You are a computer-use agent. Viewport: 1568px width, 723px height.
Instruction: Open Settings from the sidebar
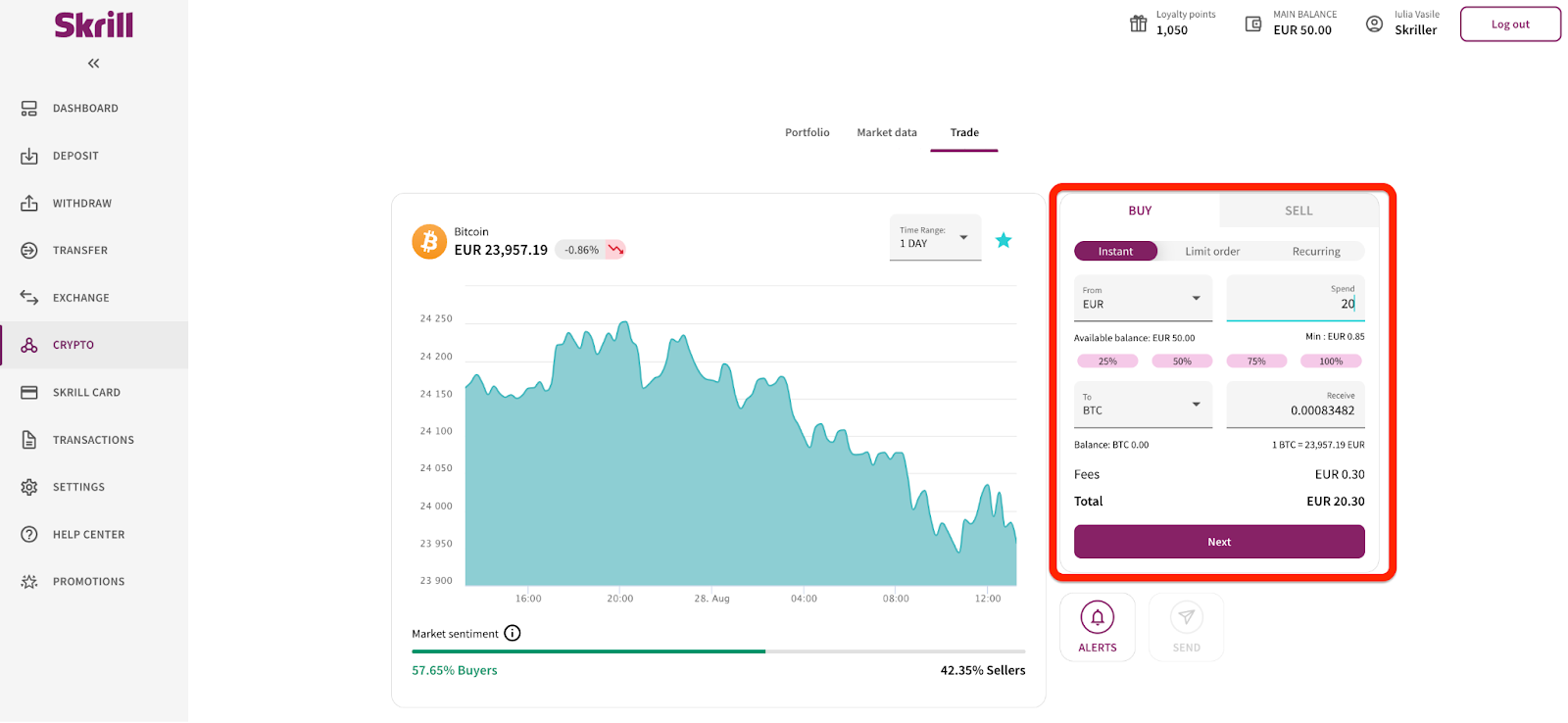click(x=94, y=487)
